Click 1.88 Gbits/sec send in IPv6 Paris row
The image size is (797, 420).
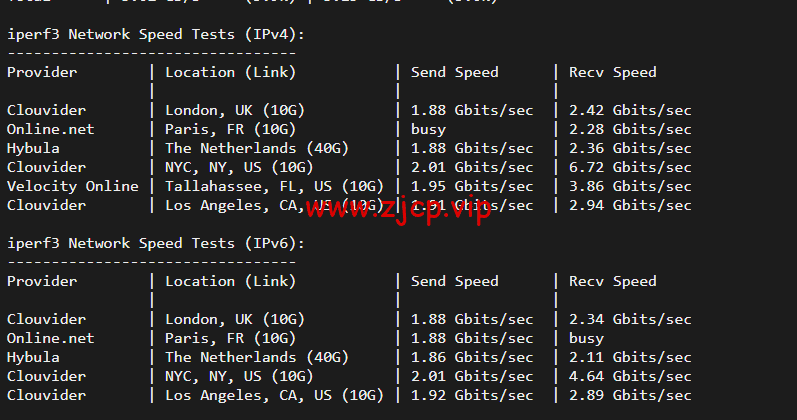(472, 338)
